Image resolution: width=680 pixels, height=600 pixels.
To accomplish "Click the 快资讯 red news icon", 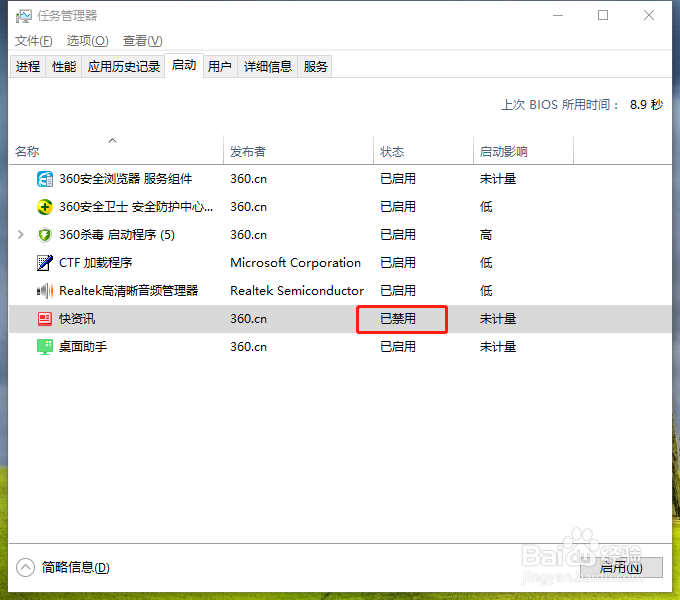I will [x=45, y=319].
